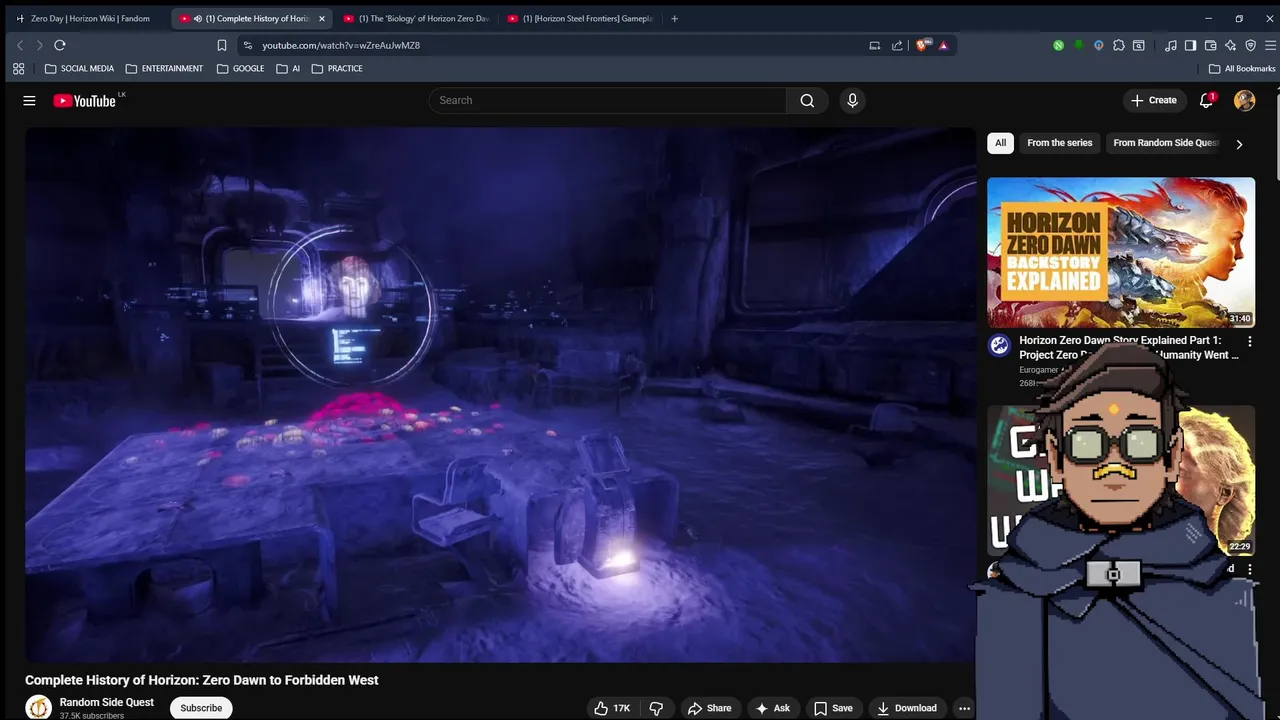Open PRACTICE bookmarks folder
The image size is (1280, 720).
tap(337, 69)
